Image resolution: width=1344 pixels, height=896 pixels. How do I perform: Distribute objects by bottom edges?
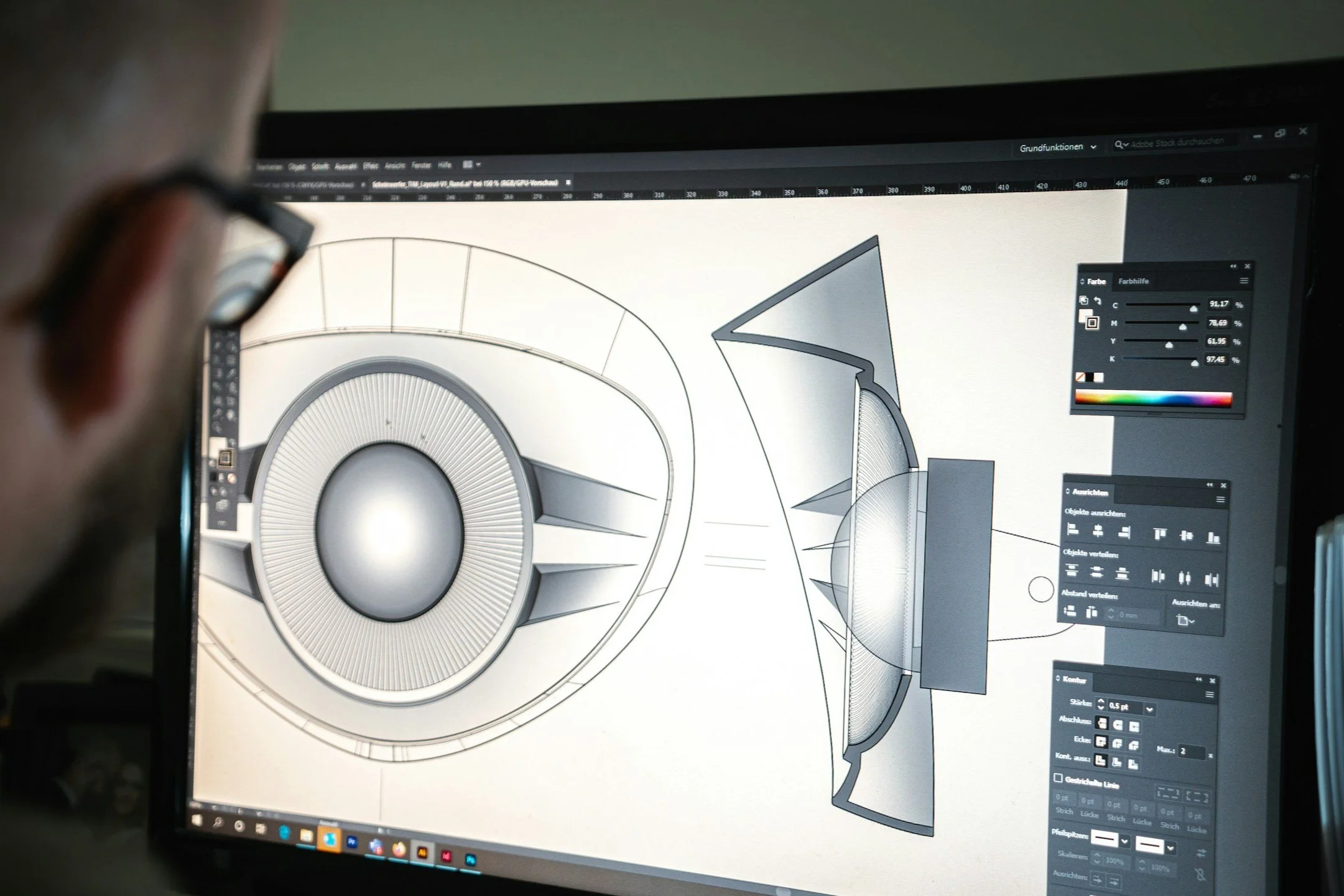pyautogui.click(x=1122, y=574)
